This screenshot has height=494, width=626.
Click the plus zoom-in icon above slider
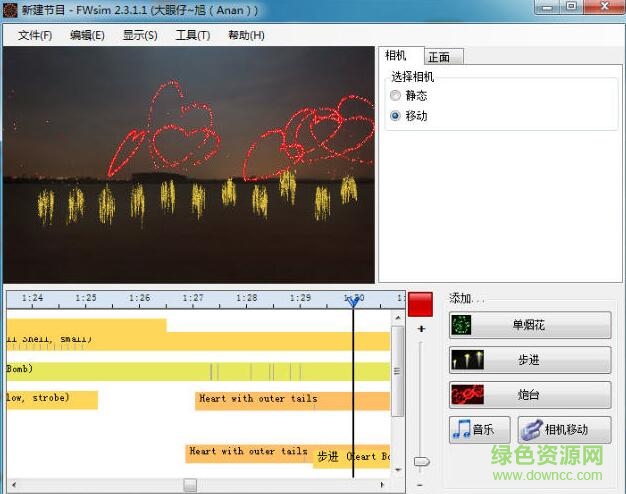(421, 329)
